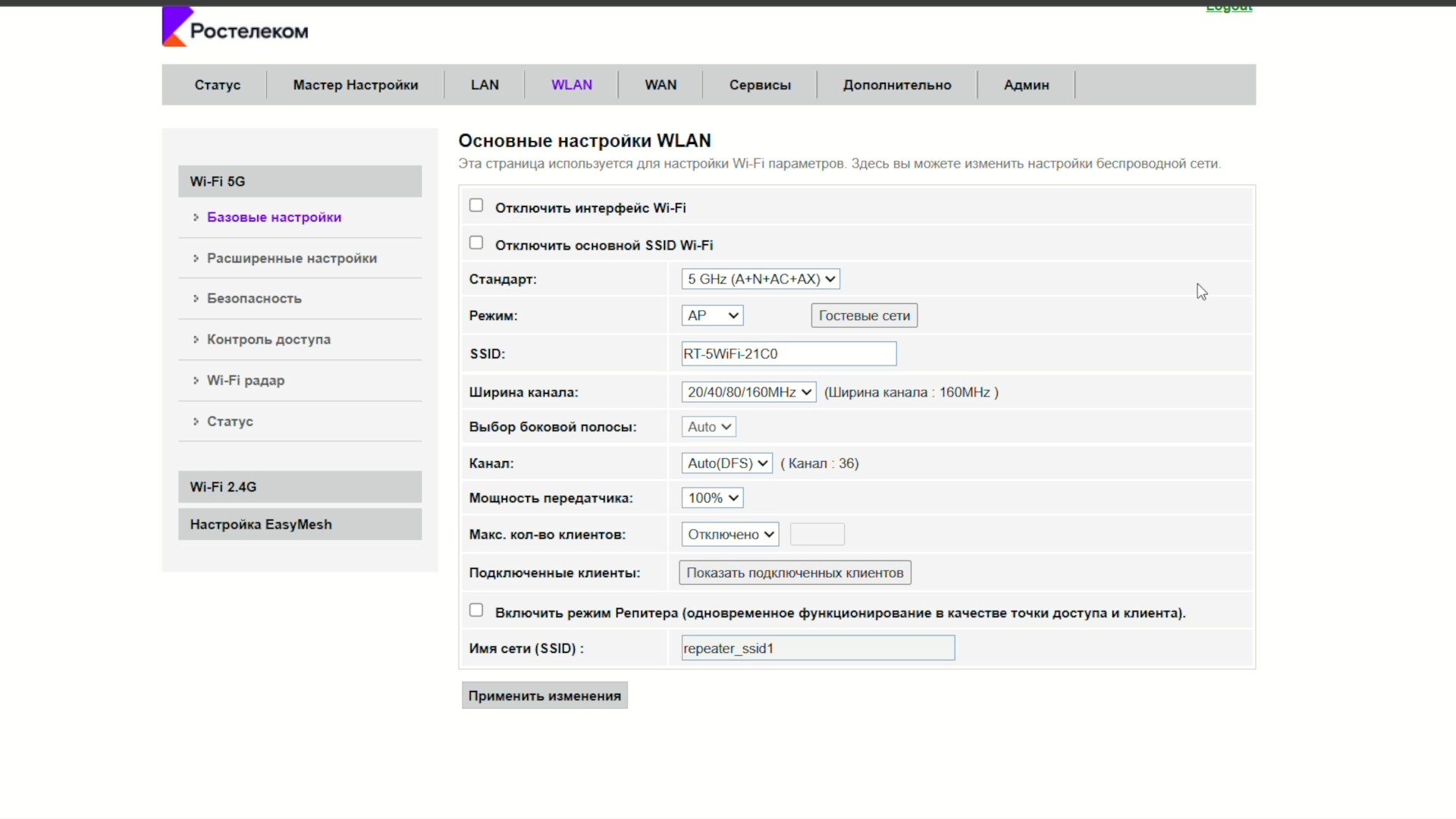
Task: Click the SSID input field
Action: coord(788,353)
